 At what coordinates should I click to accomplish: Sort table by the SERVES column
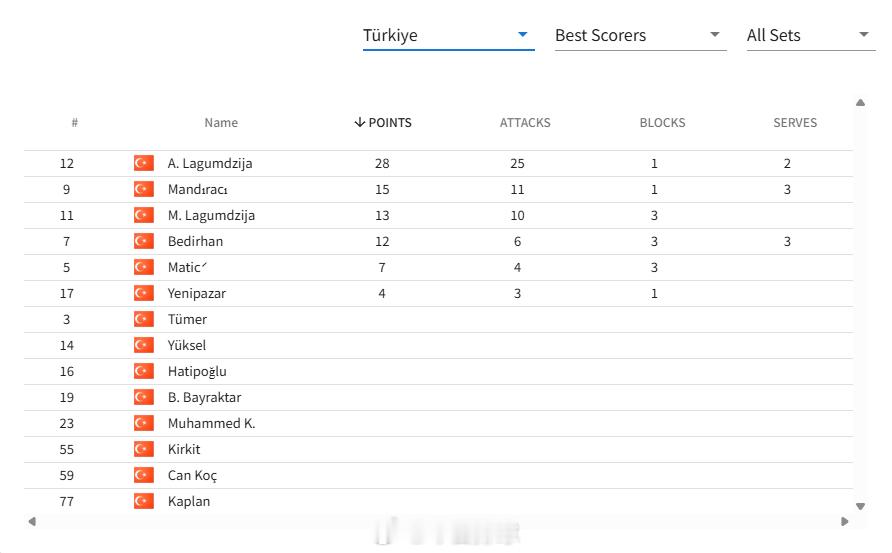[x=795, y=123]
